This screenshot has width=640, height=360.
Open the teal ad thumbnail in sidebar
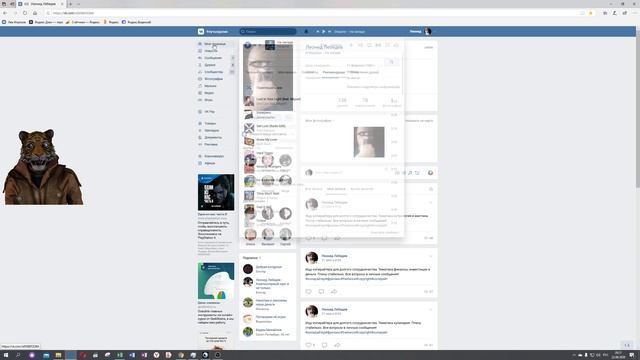[x=216, y=281]
